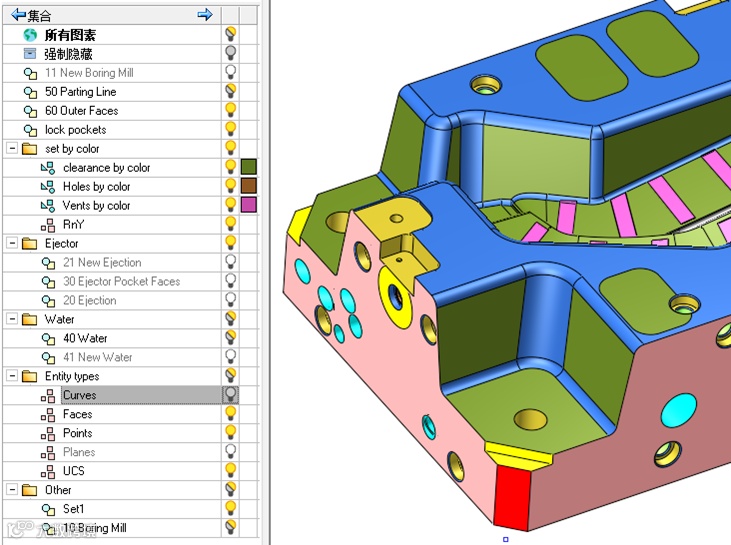Click the Entity types folder icon

tap(30, 376)
